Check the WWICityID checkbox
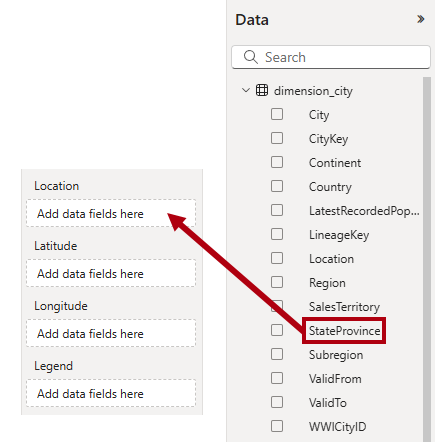The width and height of the screenshot is (435, 442). pyautogui.click(x=277, y=426)
